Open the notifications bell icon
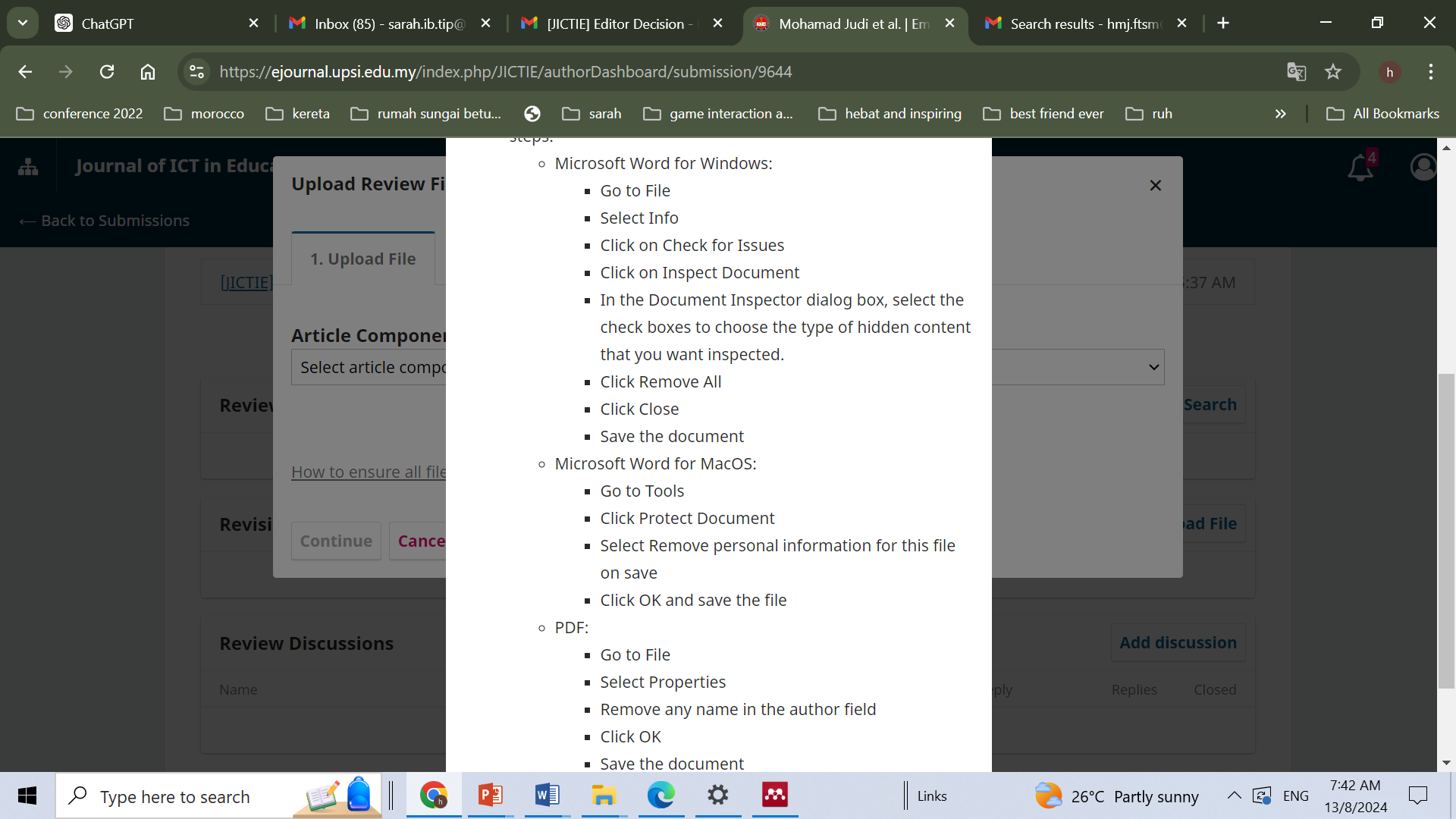 click(1360, 167)
